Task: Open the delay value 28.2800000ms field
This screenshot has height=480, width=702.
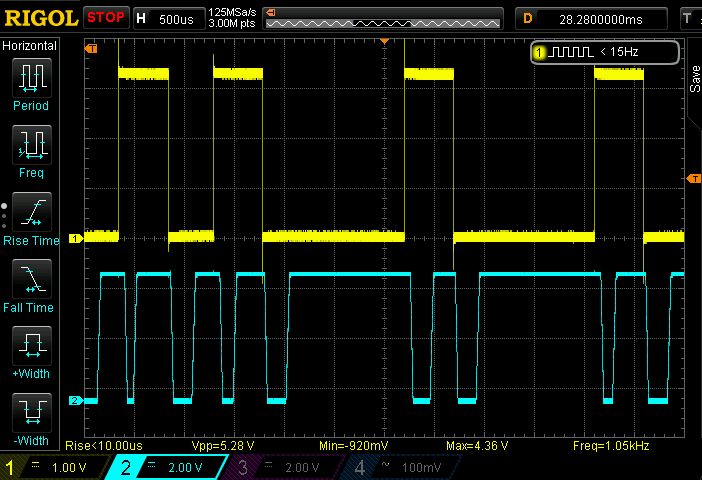Action: pyautogui.click(x=592, y=18)
